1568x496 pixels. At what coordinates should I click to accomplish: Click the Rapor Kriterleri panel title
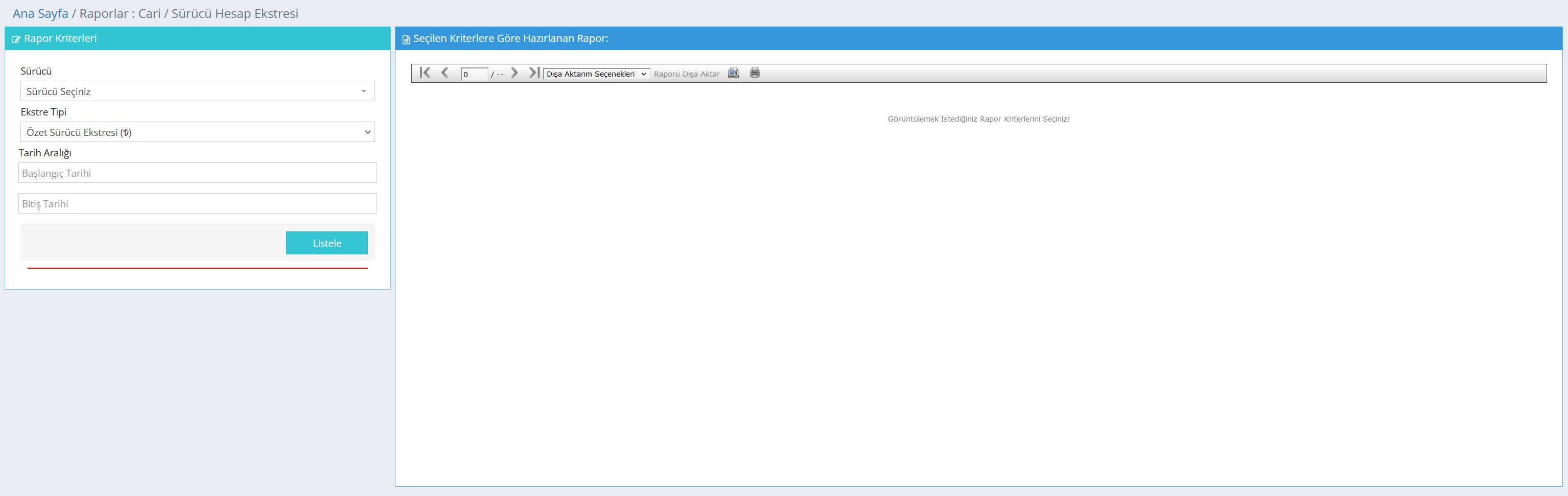tap(60, 38)
